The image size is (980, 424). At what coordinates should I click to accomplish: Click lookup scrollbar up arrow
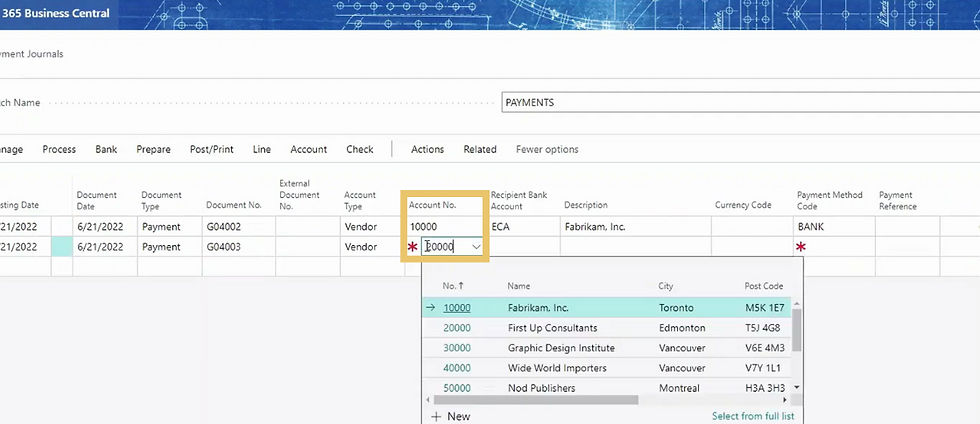[796, 304]
